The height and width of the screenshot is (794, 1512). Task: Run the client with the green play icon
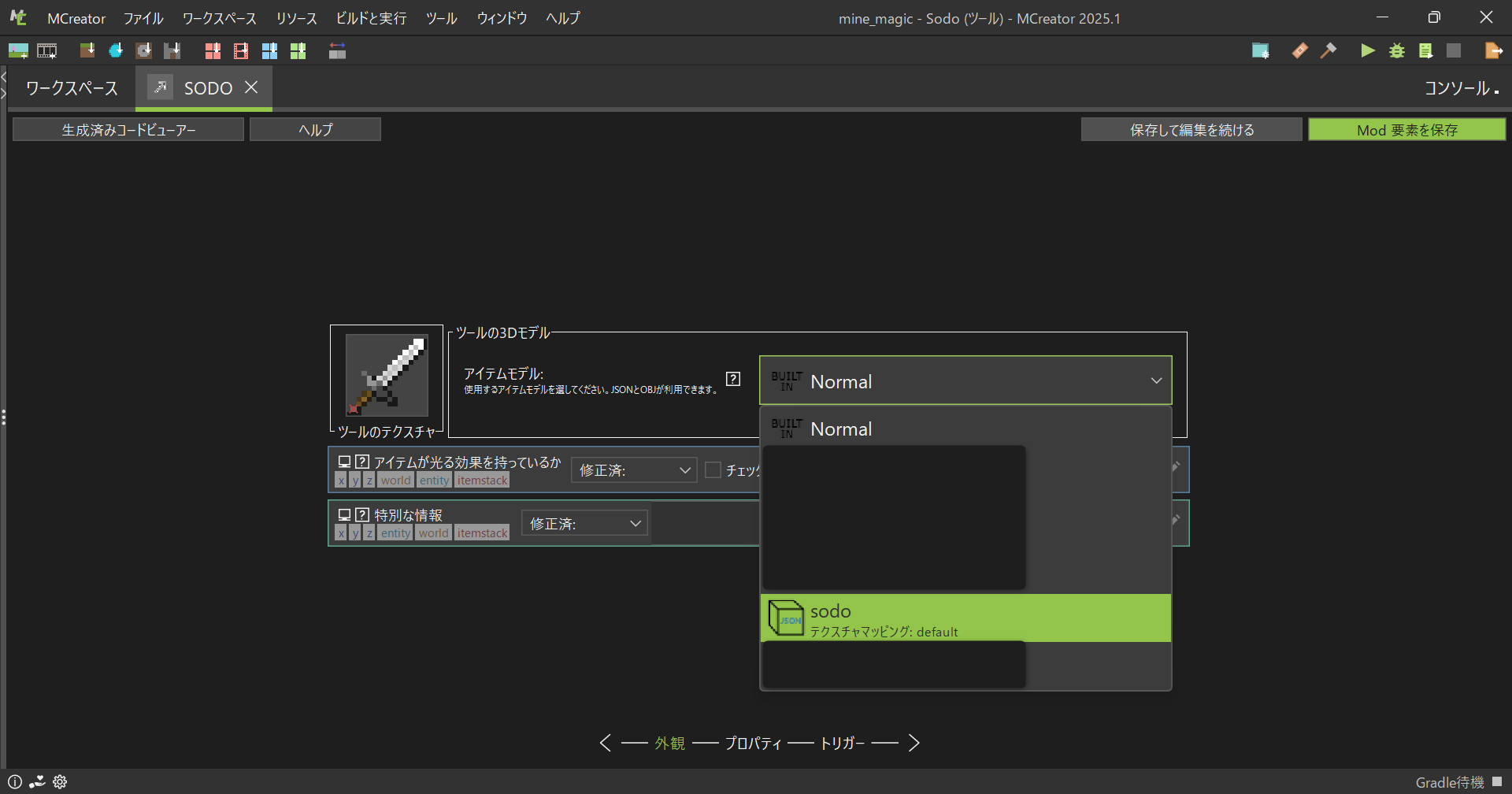tap(1368, 50)
